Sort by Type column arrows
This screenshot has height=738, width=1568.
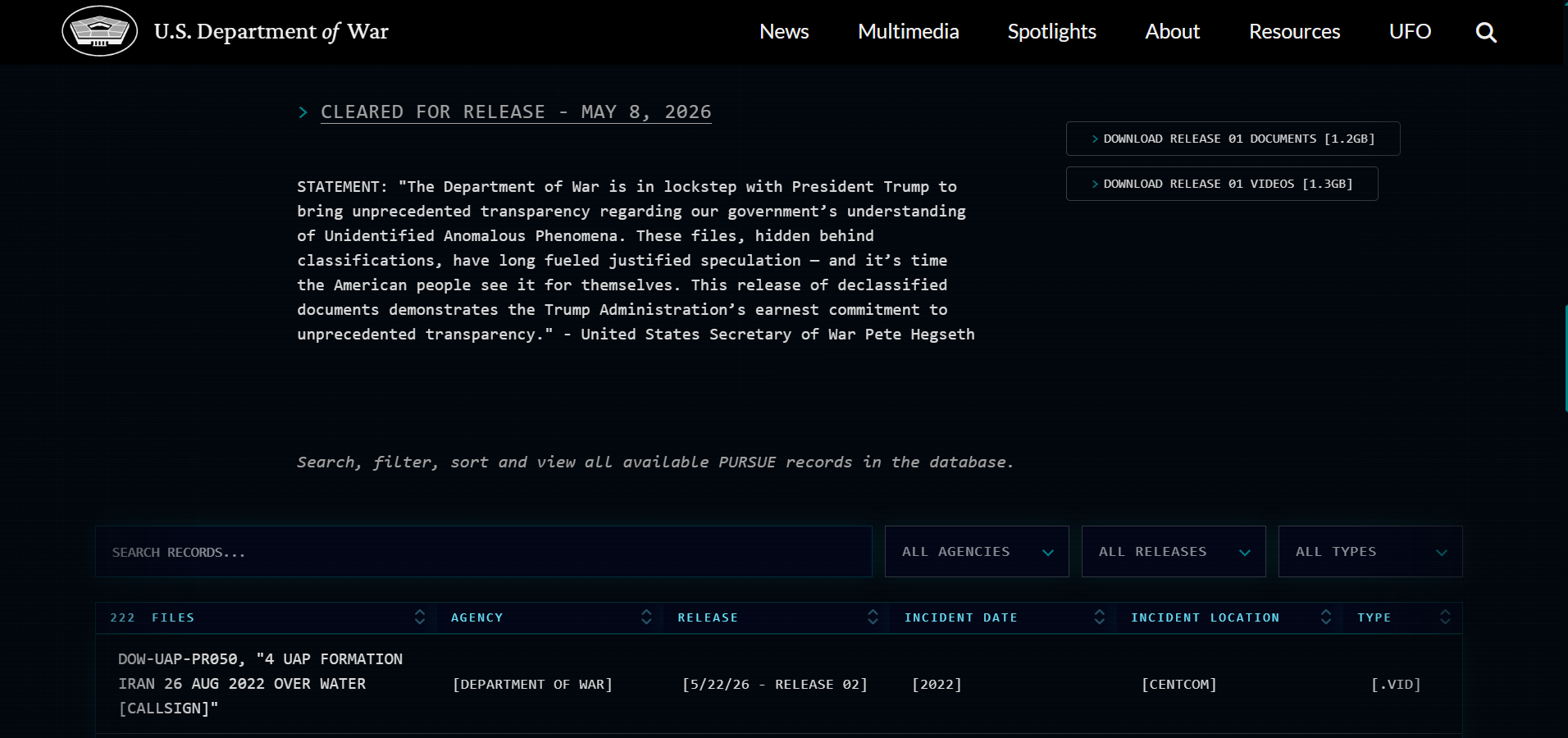[x=1445, y=617]
